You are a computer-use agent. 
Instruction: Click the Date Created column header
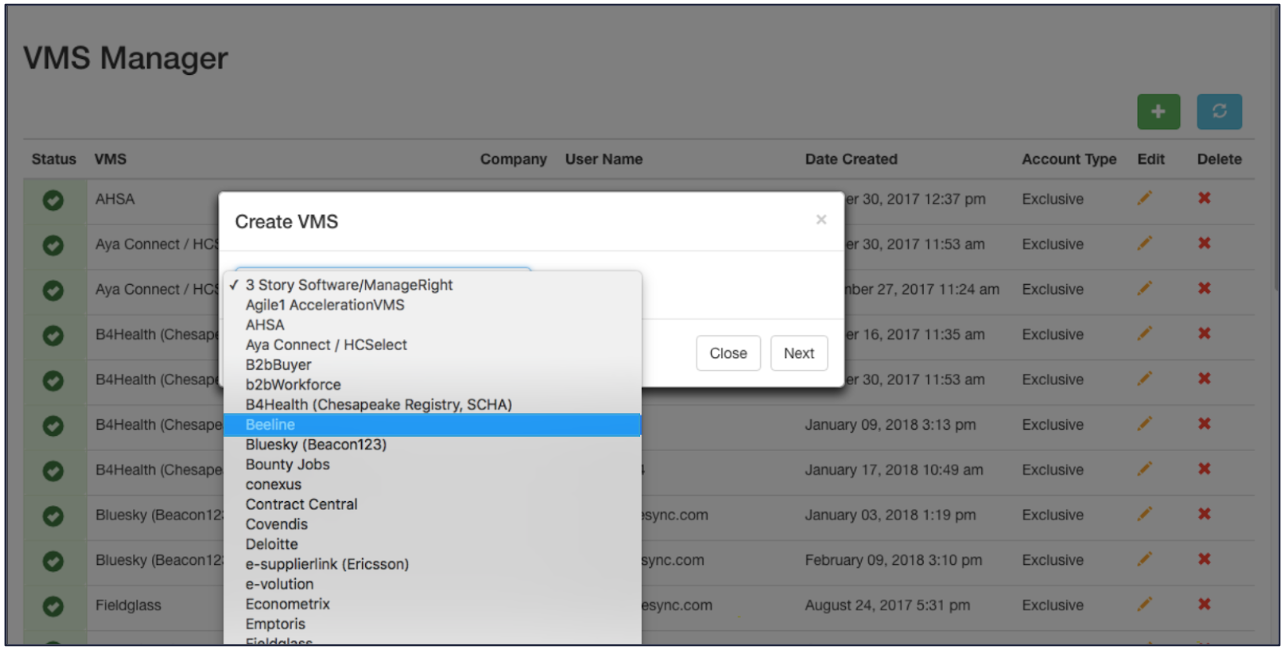point(850,159)
